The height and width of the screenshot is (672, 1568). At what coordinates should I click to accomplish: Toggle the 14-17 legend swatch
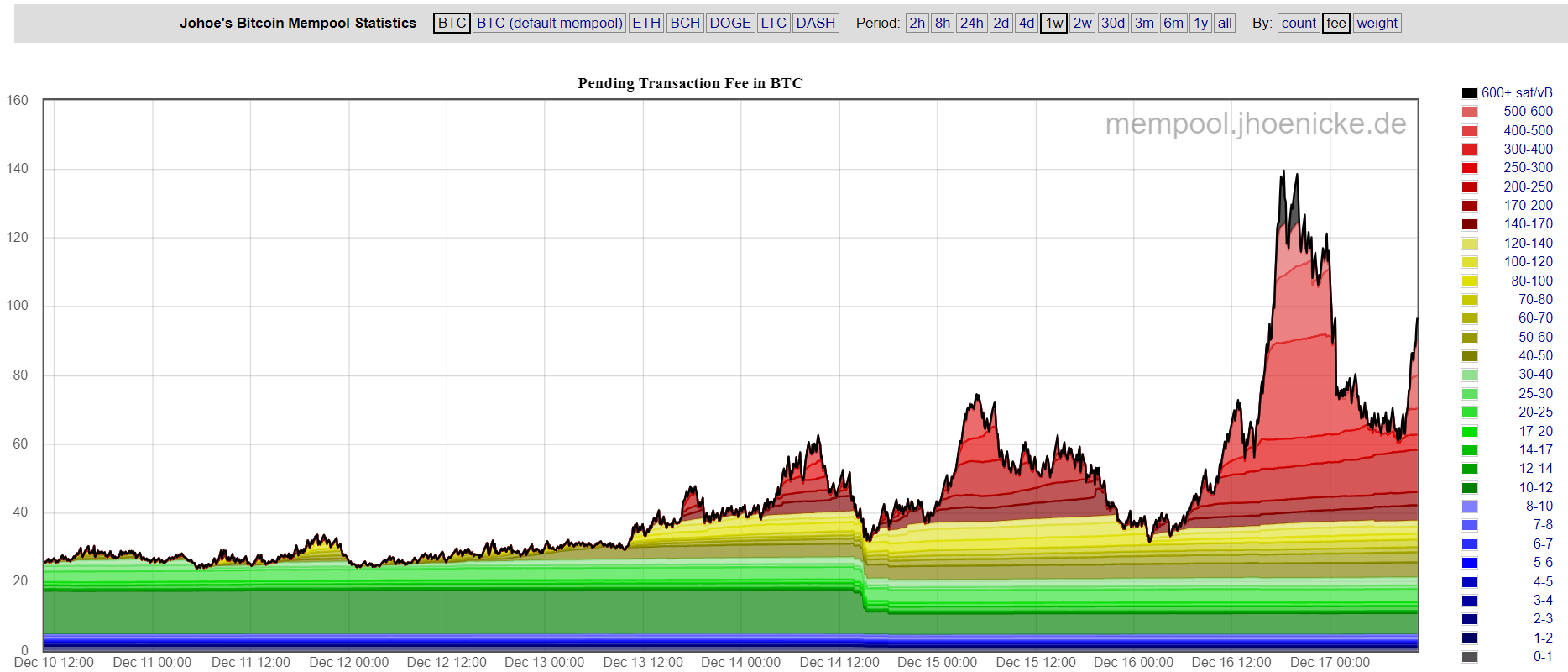point(1469,450)
